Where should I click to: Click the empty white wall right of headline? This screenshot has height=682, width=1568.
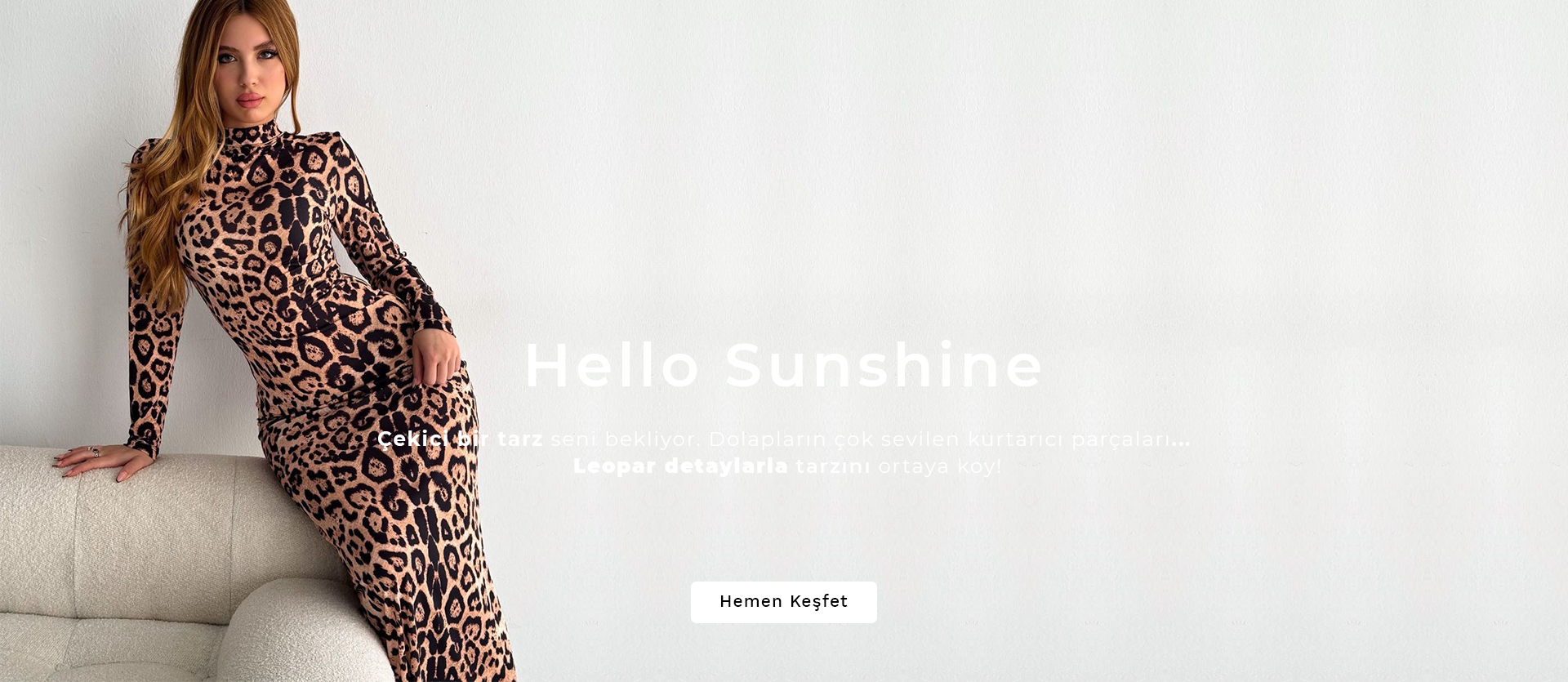click(1307, 363)
